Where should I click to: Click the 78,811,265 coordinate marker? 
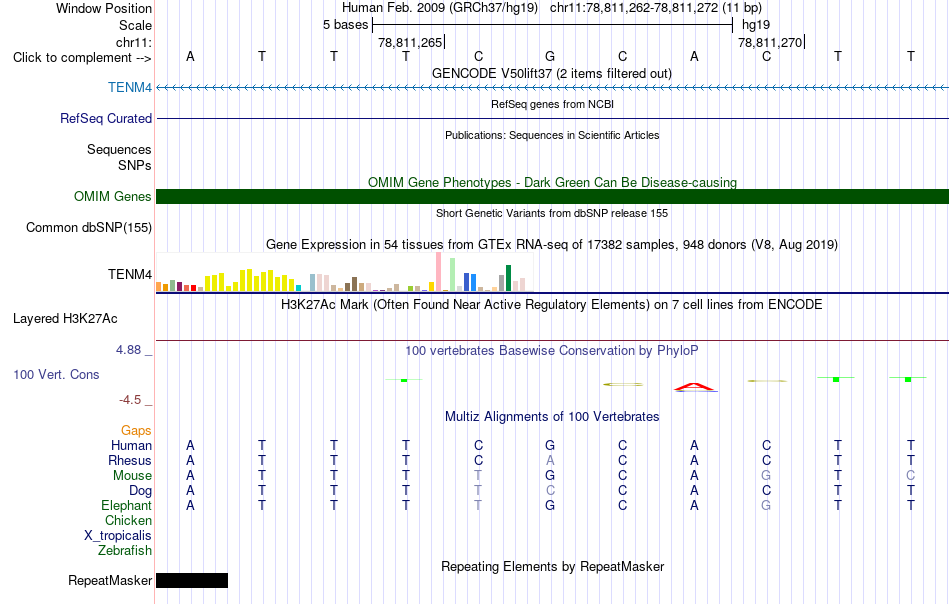pyautogui.click(x=410, y=42)
